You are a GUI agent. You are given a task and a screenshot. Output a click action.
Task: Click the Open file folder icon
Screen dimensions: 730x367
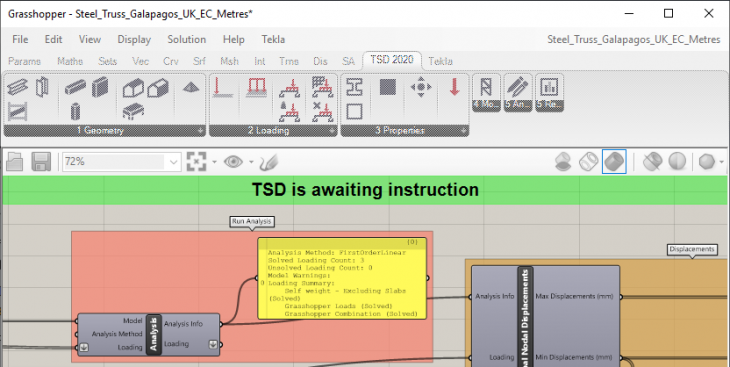[x=14, y=162]
